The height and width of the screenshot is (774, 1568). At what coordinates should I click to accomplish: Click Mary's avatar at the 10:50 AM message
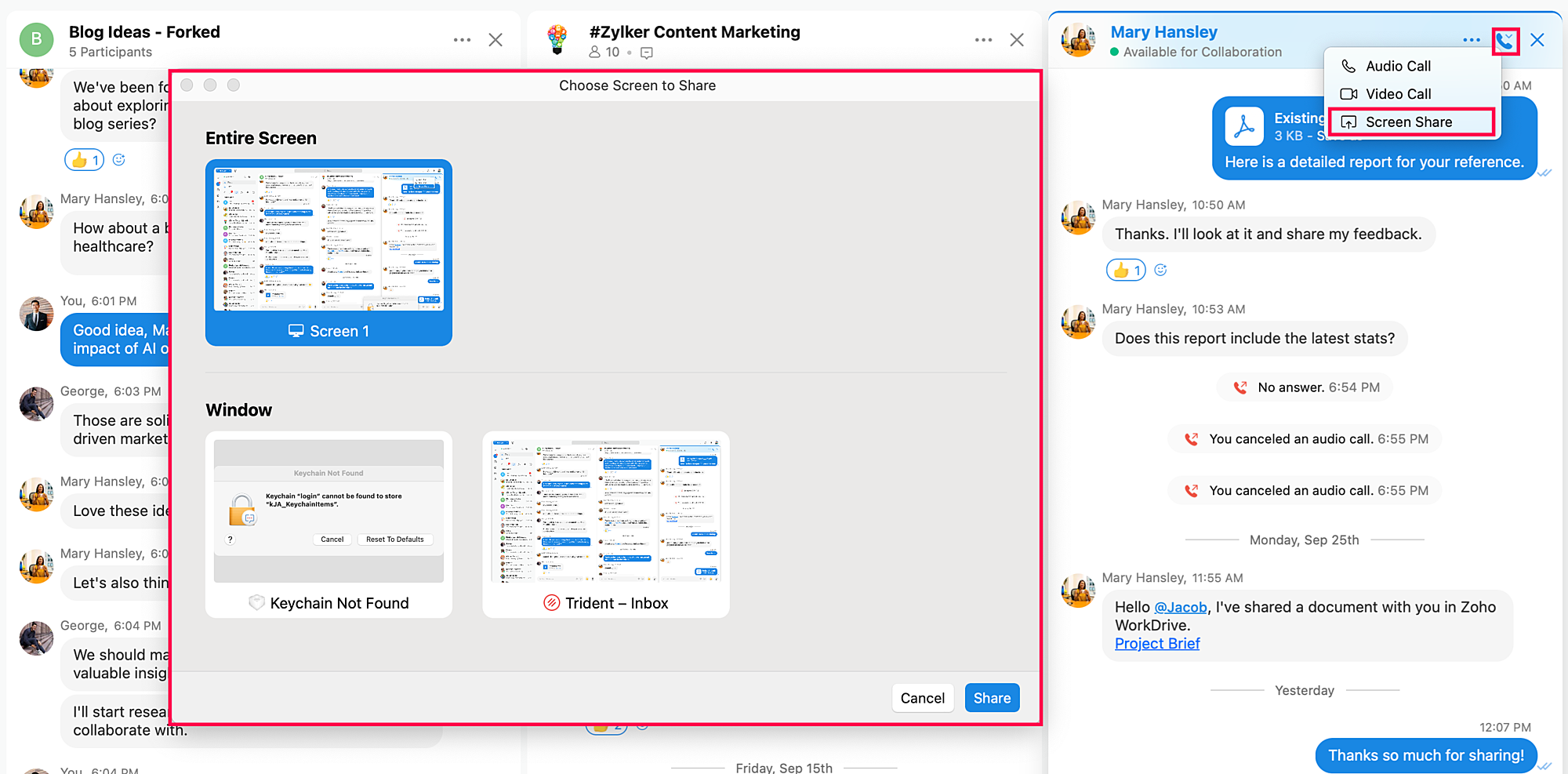[x=1078, y=217]
